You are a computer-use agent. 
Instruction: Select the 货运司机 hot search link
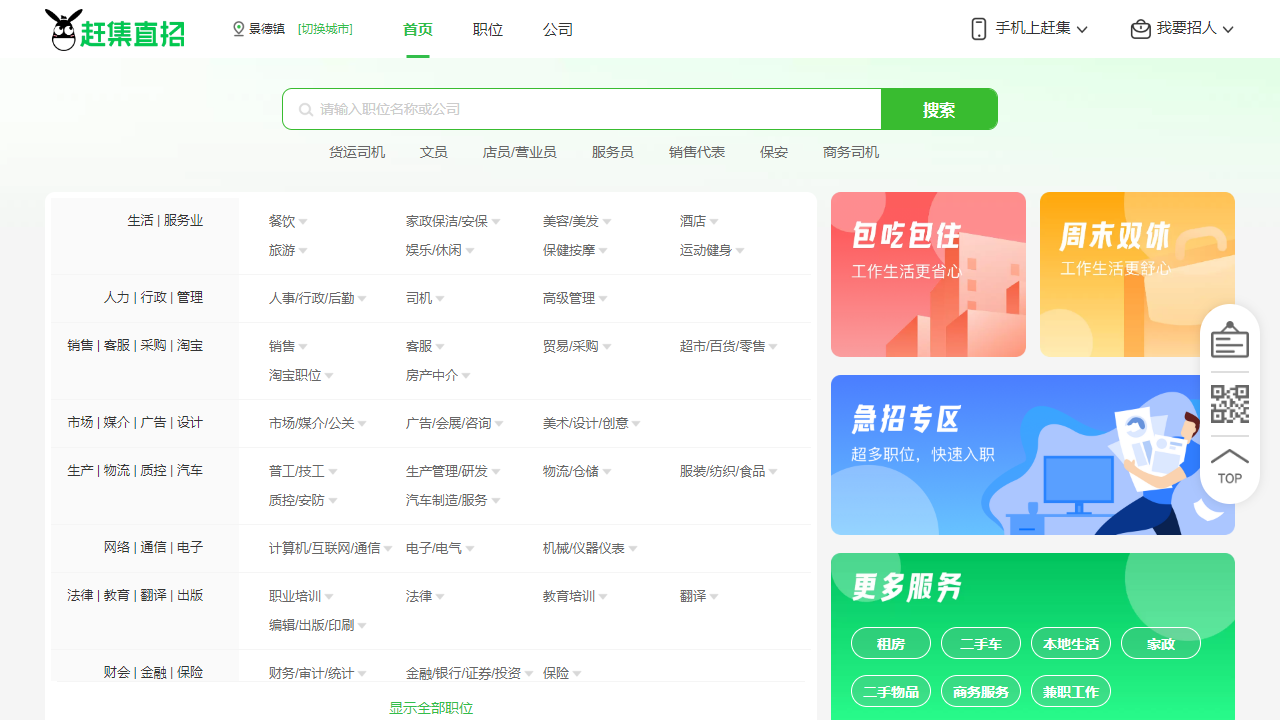[x=357, y=152]
